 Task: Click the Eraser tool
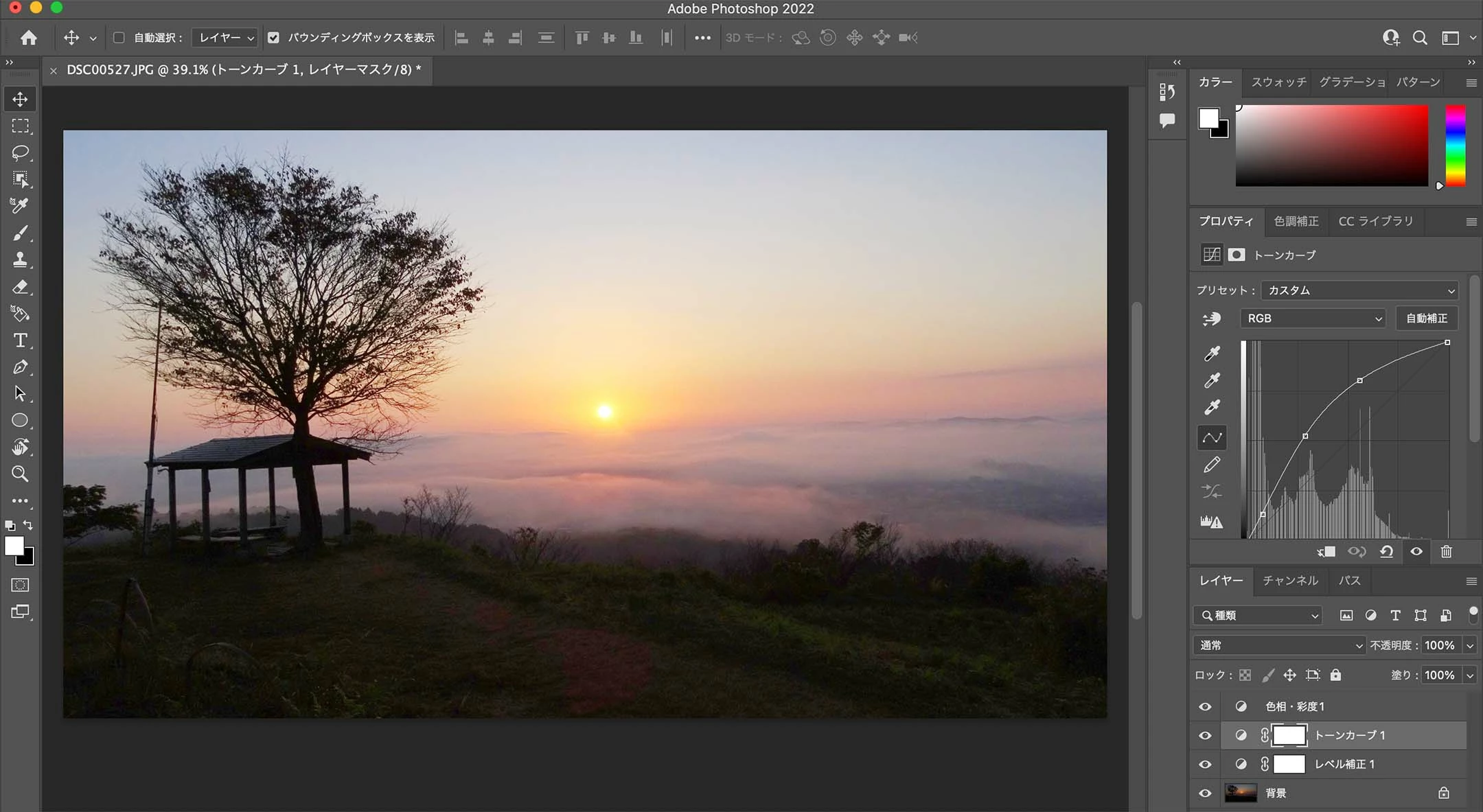pos(20,287)
